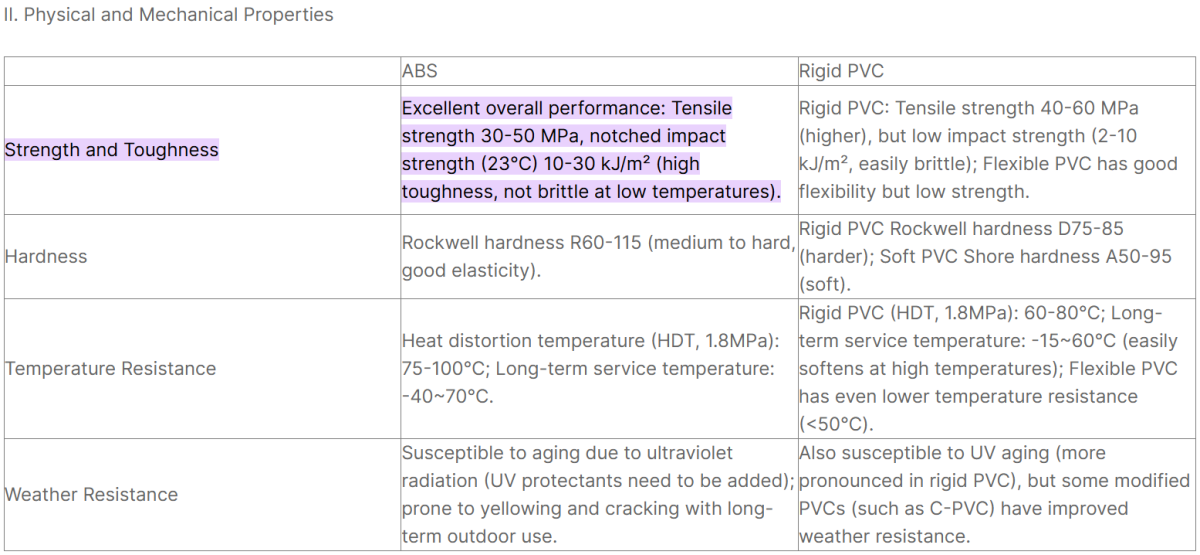Click the highlighted ABS tensile strength cell text
The height and width of the screenshot is (555, 1200).
coord(590,149)
